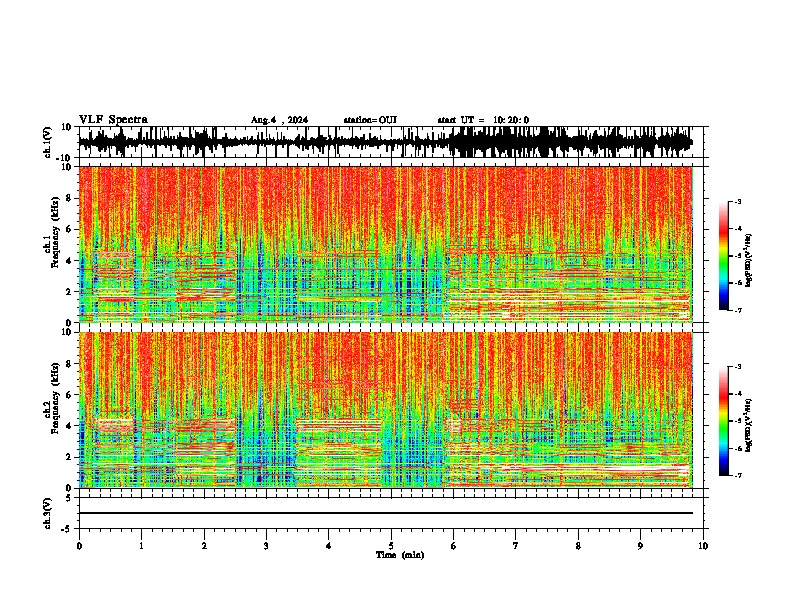Click time axis tick label "8"
Viewport: 792px width, 612px height.
tap(578, 546)
